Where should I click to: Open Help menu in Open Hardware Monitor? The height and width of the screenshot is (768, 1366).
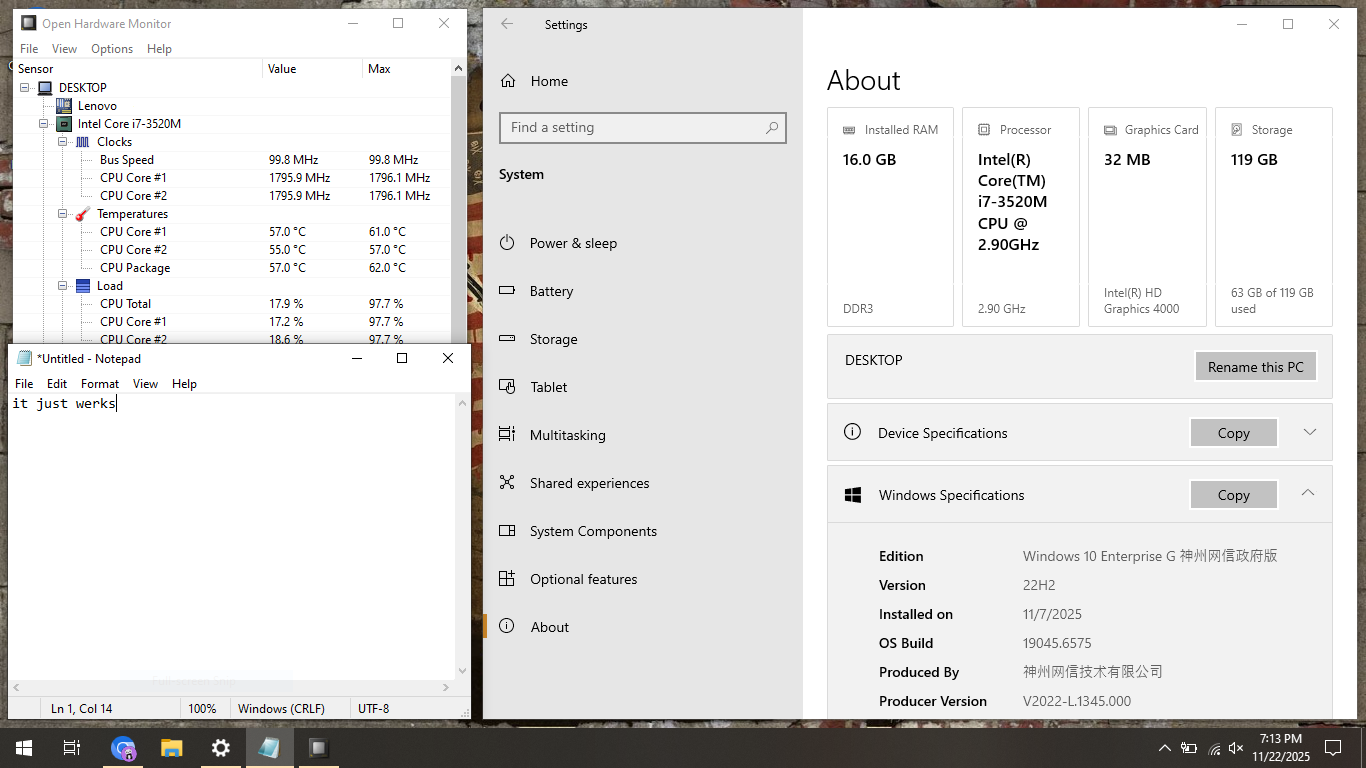159,48
